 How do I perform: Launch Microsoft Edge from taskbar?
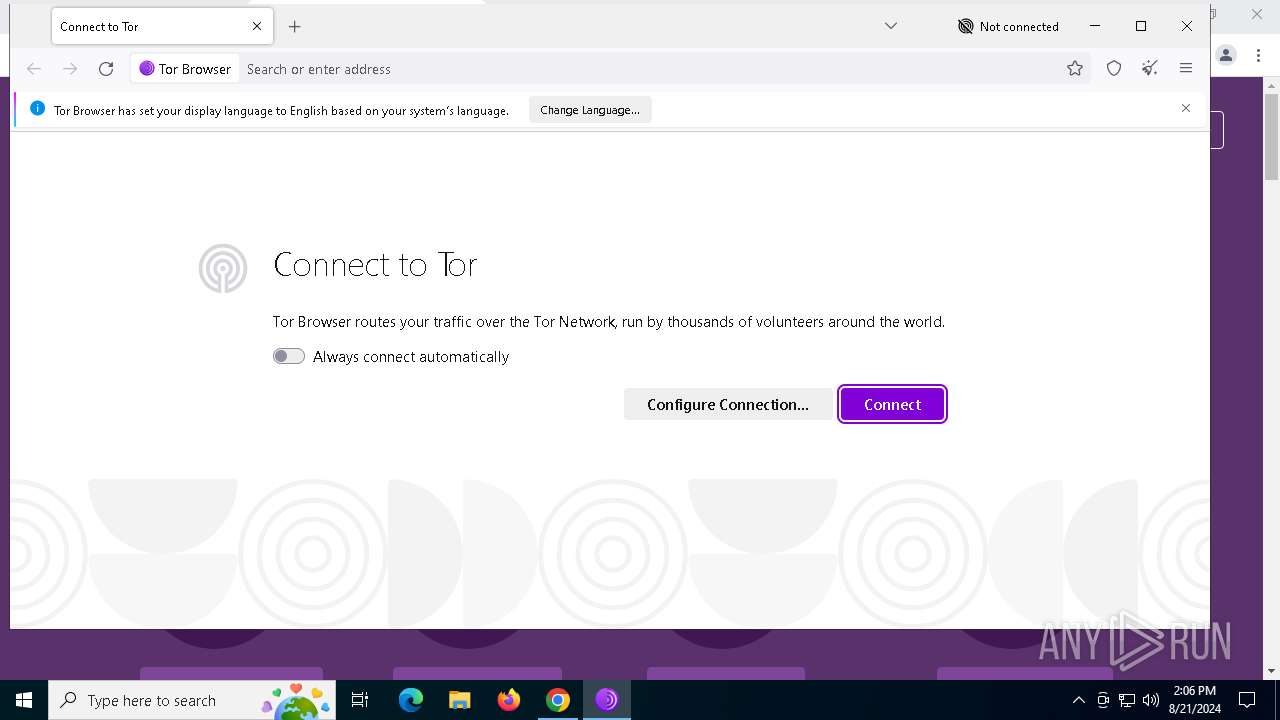click(x=411, y=700)
